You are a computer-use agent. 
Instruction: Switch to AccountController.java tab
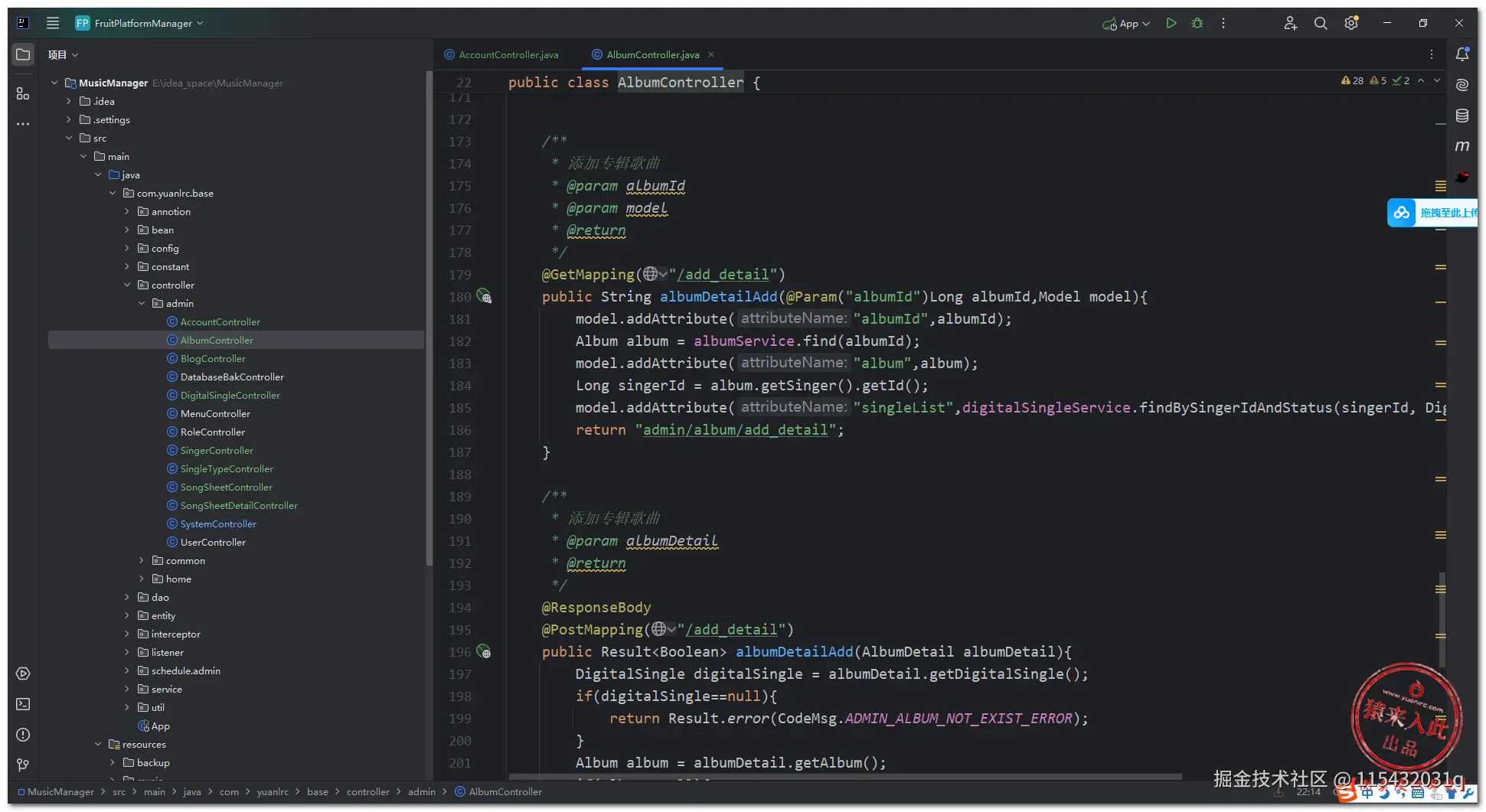501,54
